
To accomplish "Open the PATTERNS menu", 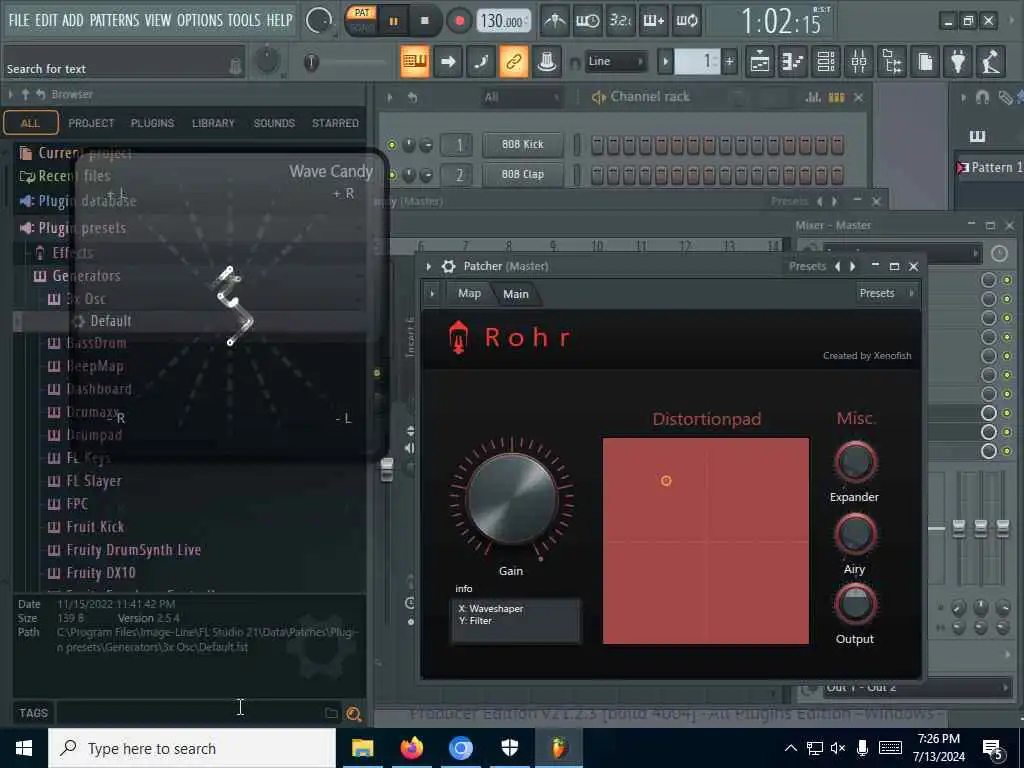I will point(114,20).
